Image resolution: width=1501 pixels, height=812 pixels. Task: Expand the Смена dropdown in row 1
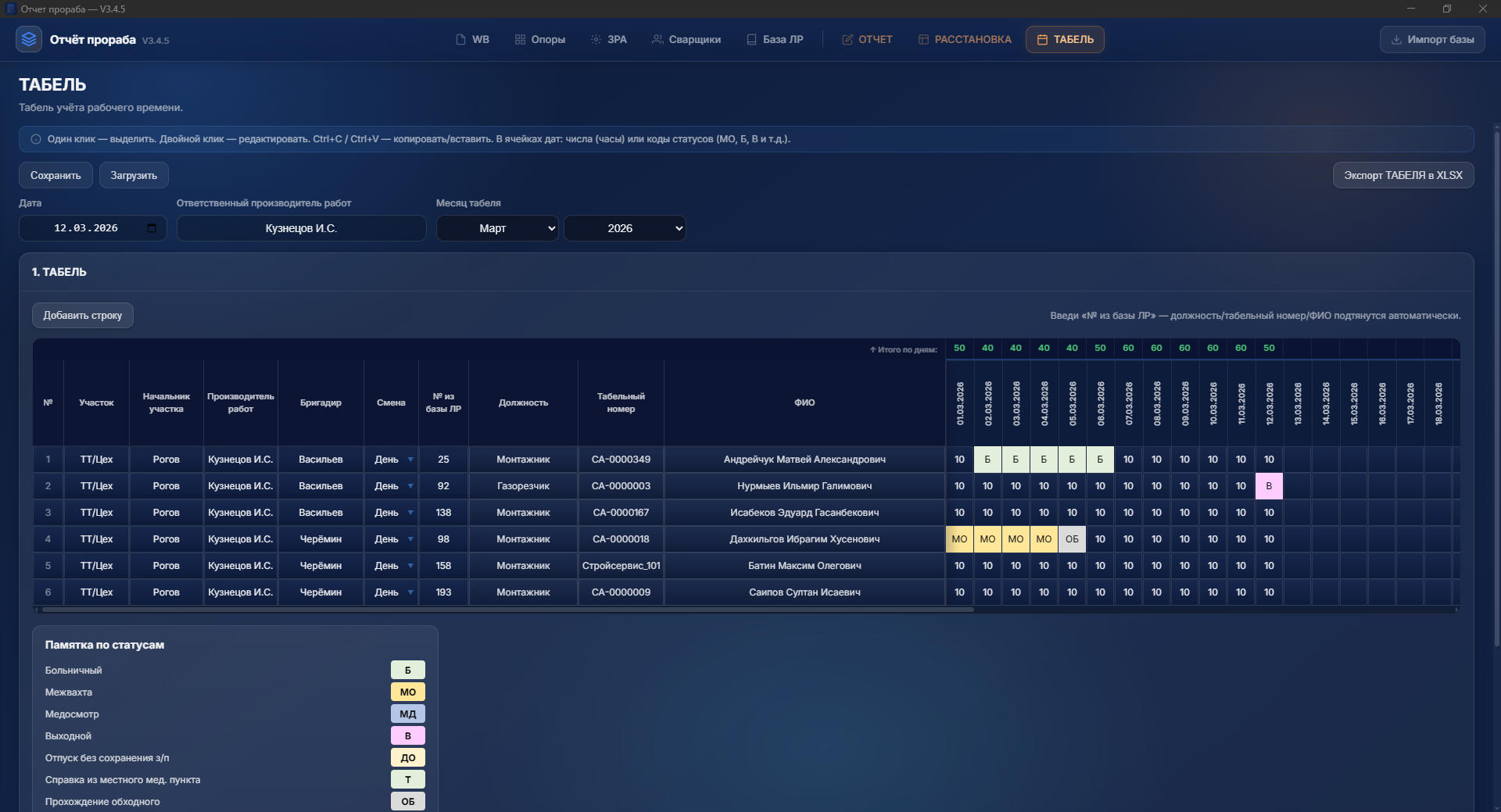[x=410, y=460]
